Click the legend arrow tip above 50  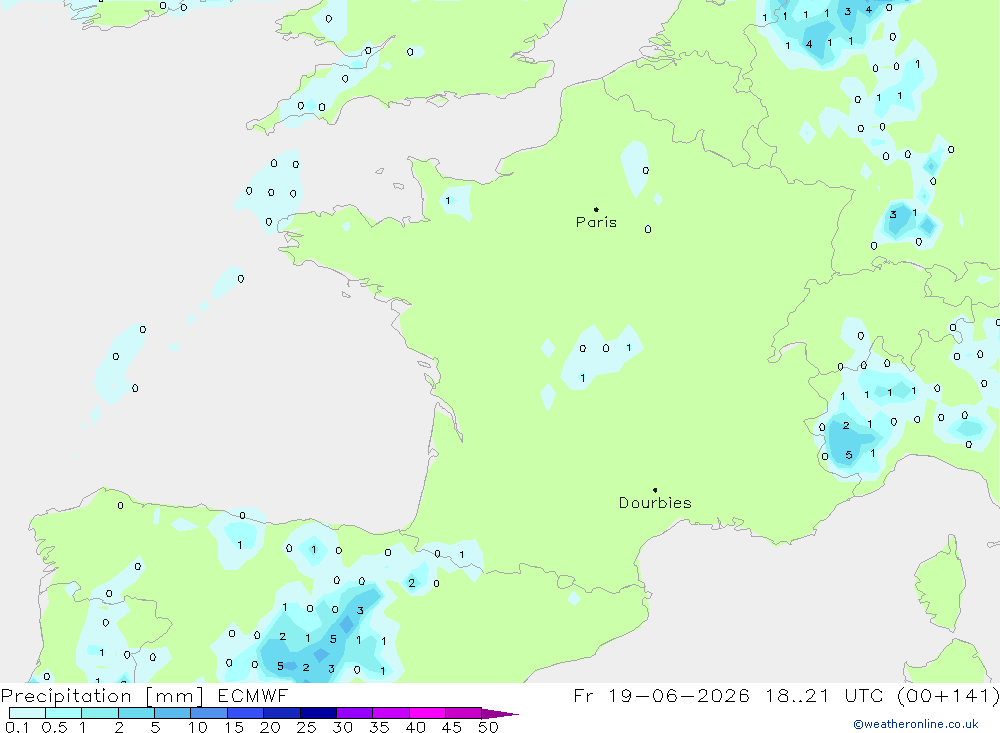pos(501,713)
